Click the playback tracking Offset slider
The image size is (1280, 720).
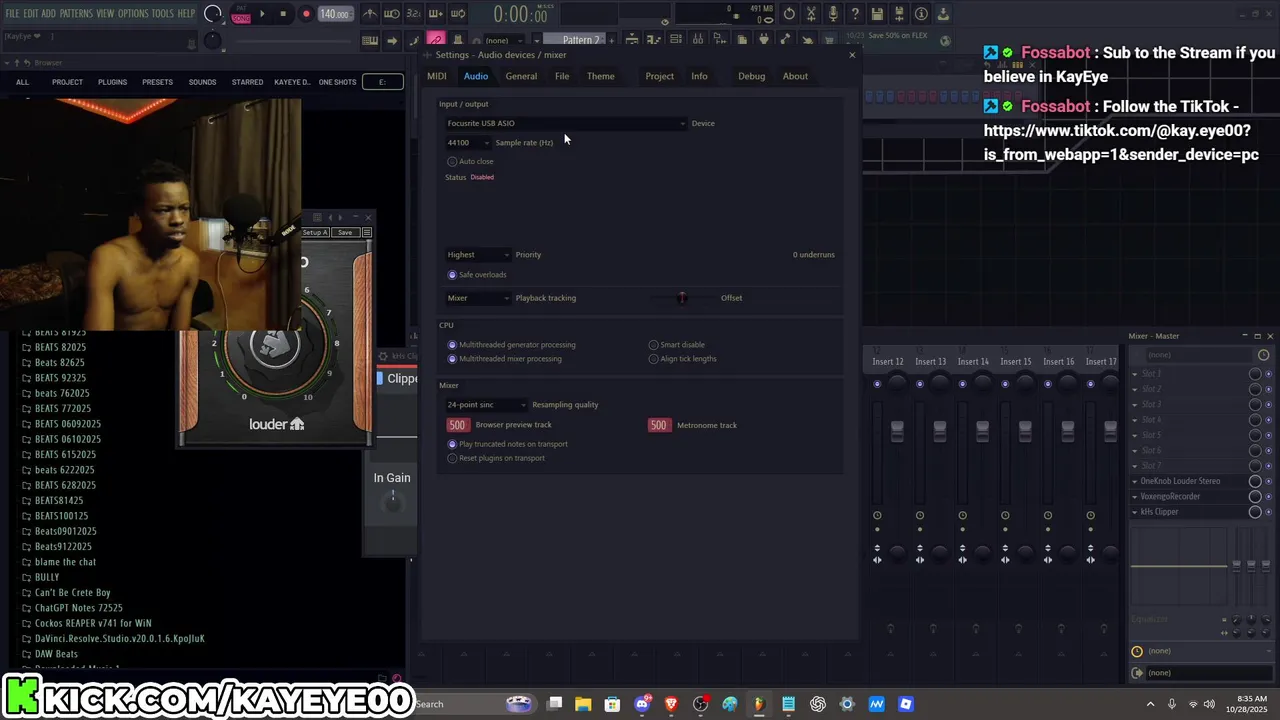(682, 298)
